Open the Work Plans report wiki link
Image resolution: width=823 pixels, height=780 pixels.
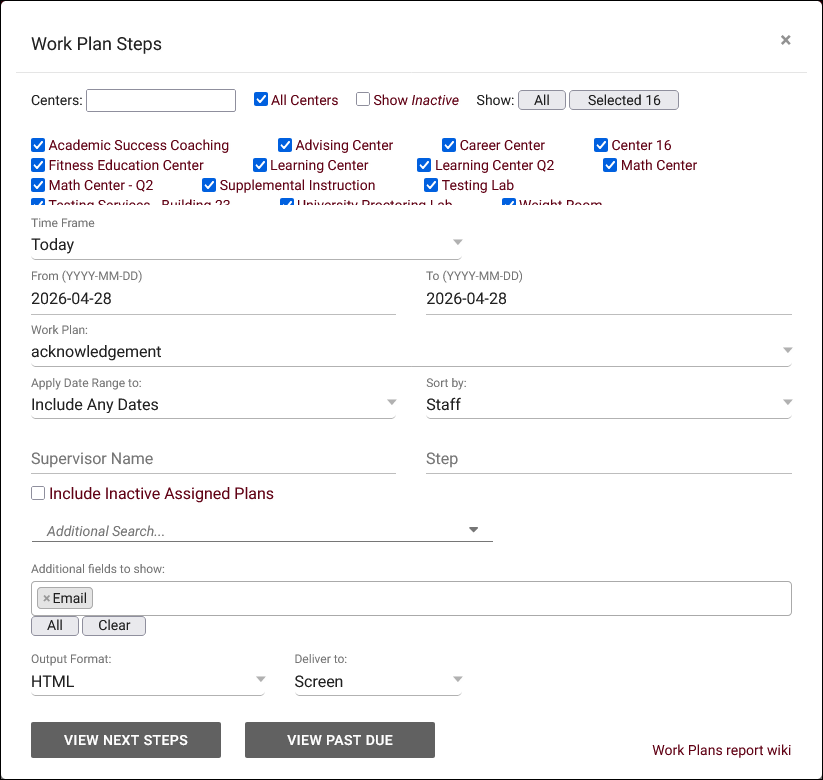tap(721, 750)
